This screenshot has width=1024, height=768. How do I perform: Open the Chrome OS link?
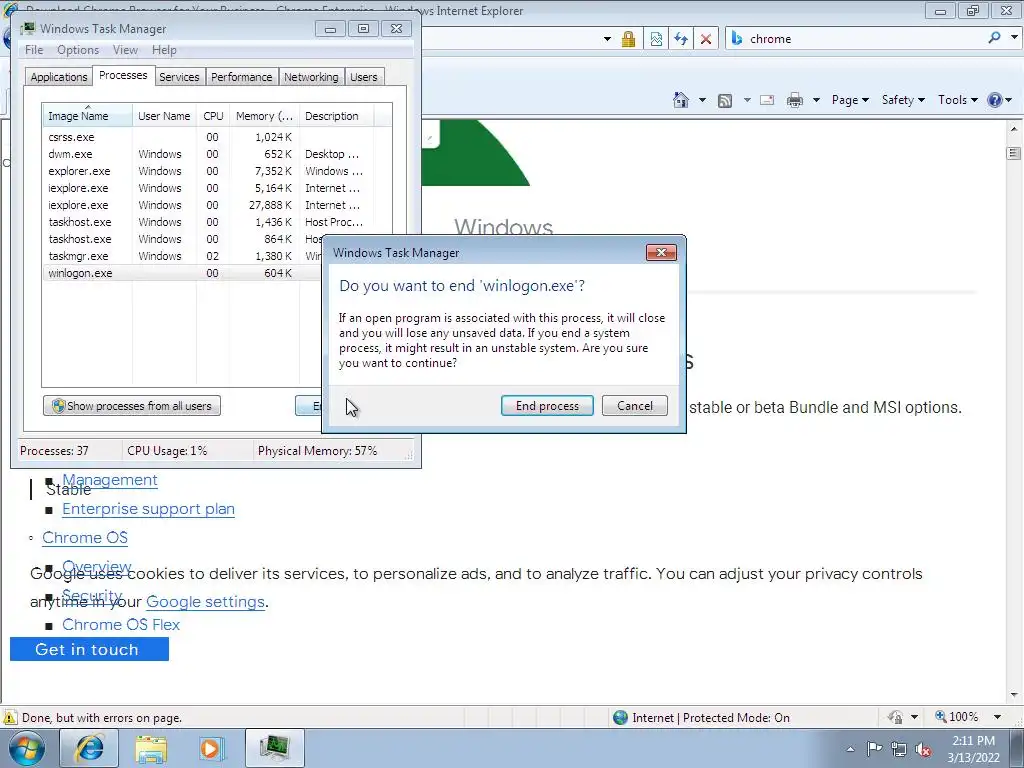pyautogui.click(x=85, y=537)
